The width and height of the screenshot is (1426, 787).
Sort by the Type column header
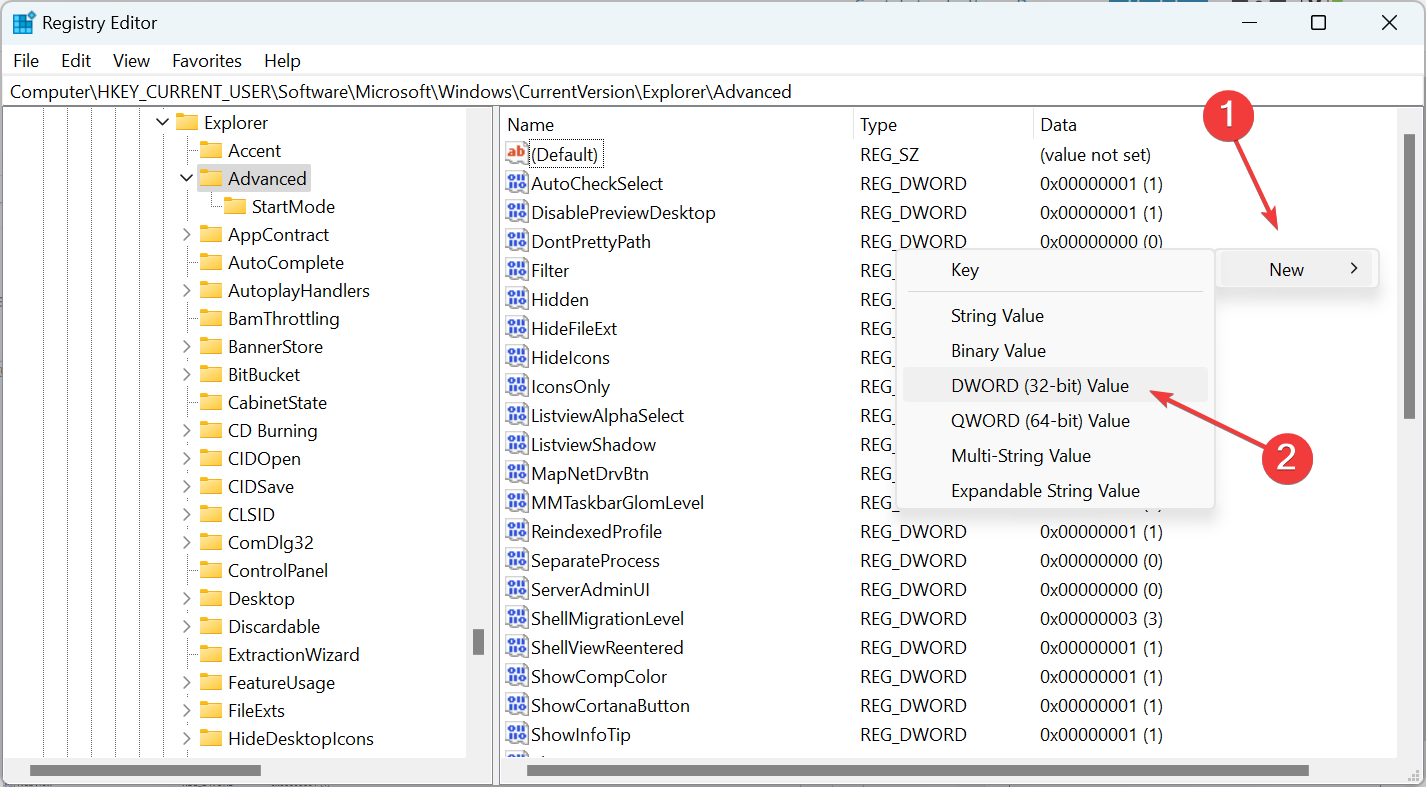tap(943, 125)
